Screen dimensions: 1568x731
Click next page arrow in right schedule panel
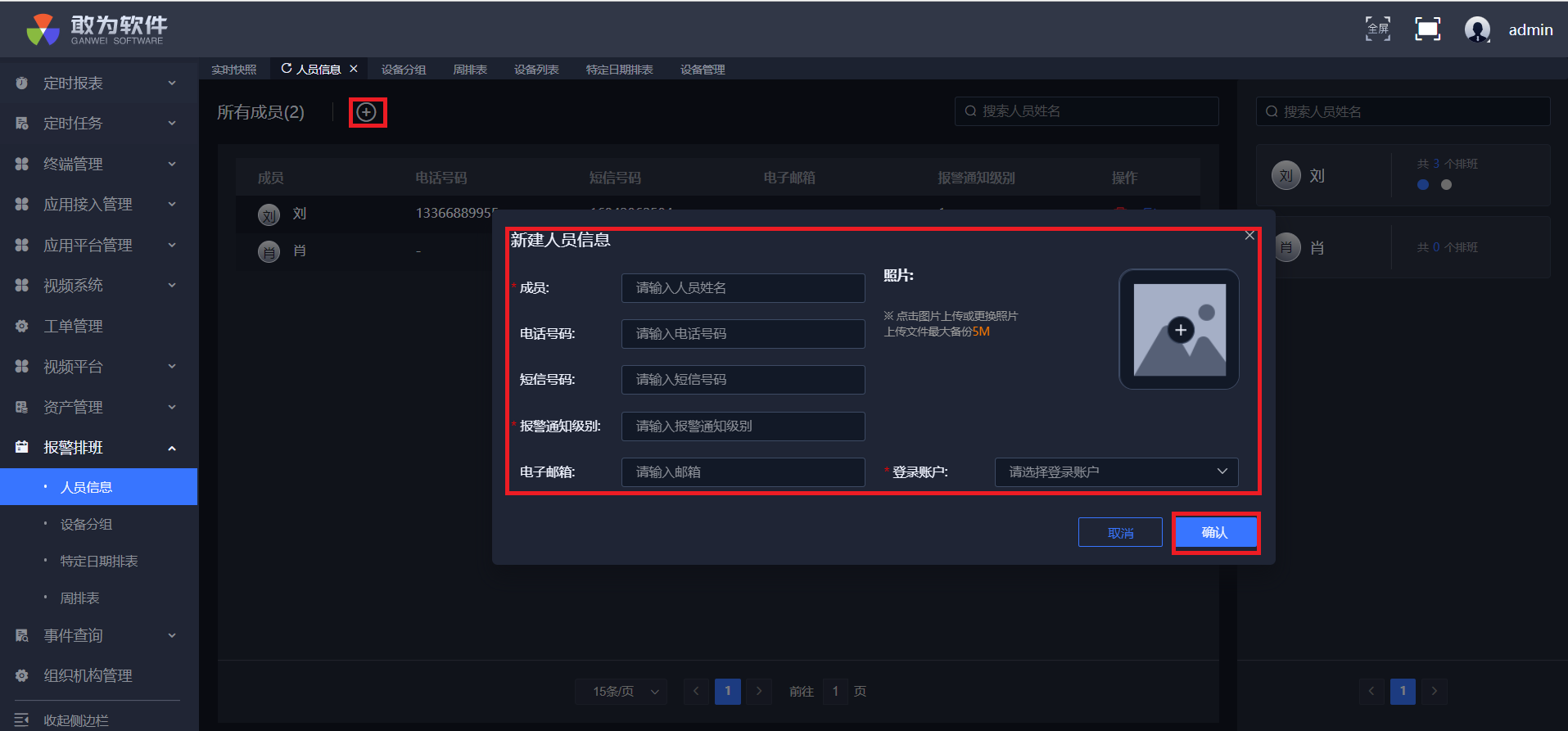[x=1434, y=691]
